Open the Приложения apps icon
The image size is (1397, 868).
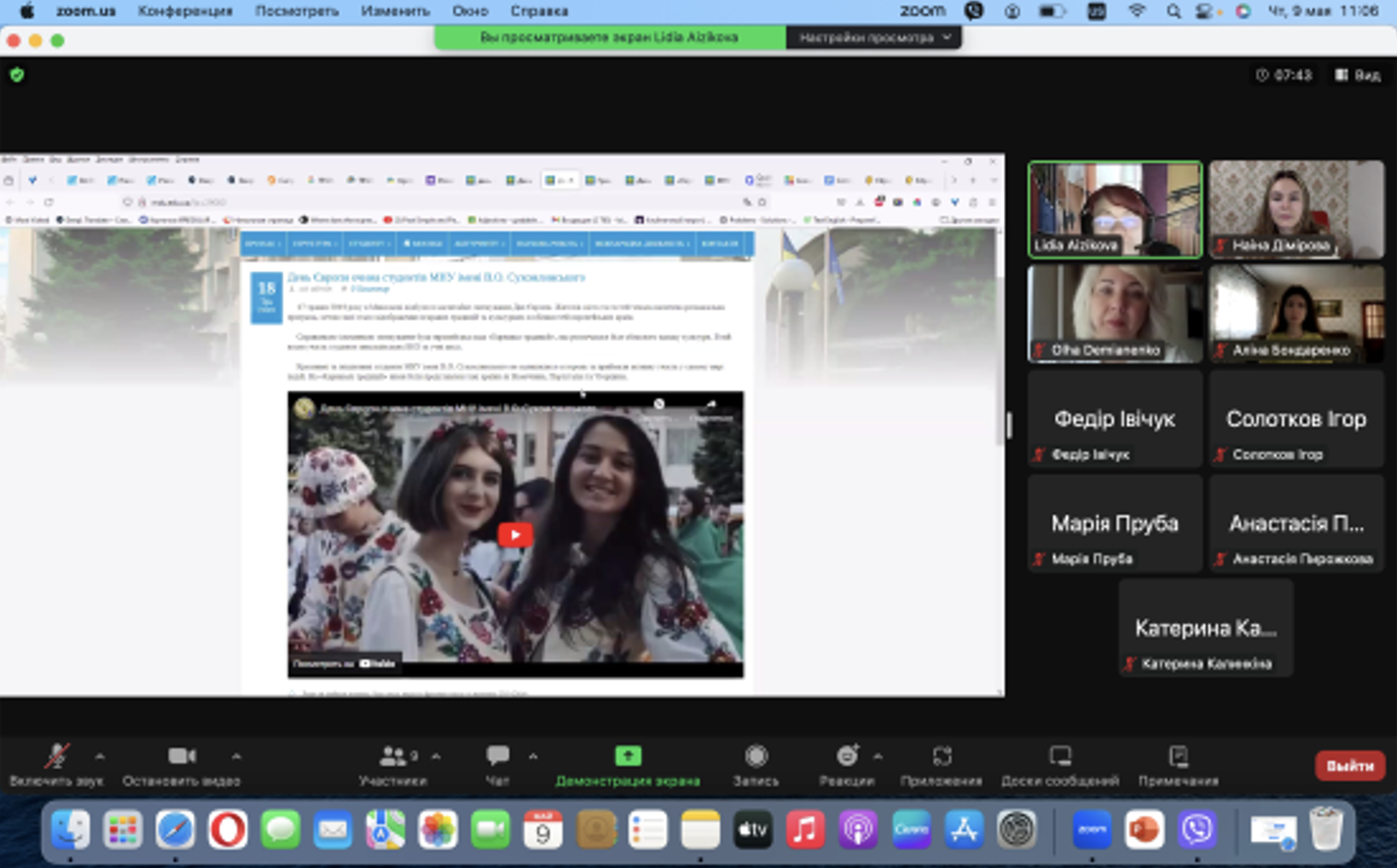tap(941, 757)
